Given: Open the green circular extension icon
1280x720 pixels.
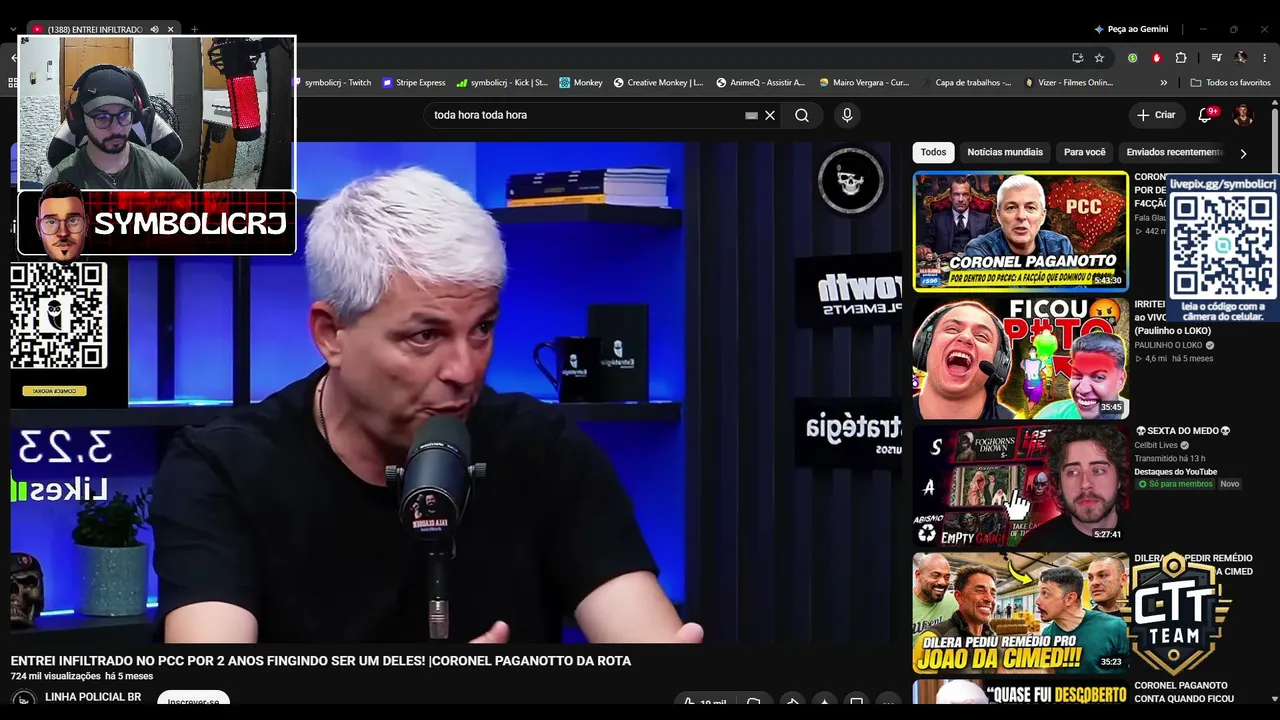Looking at the screenshot, I should [1132, 58].
